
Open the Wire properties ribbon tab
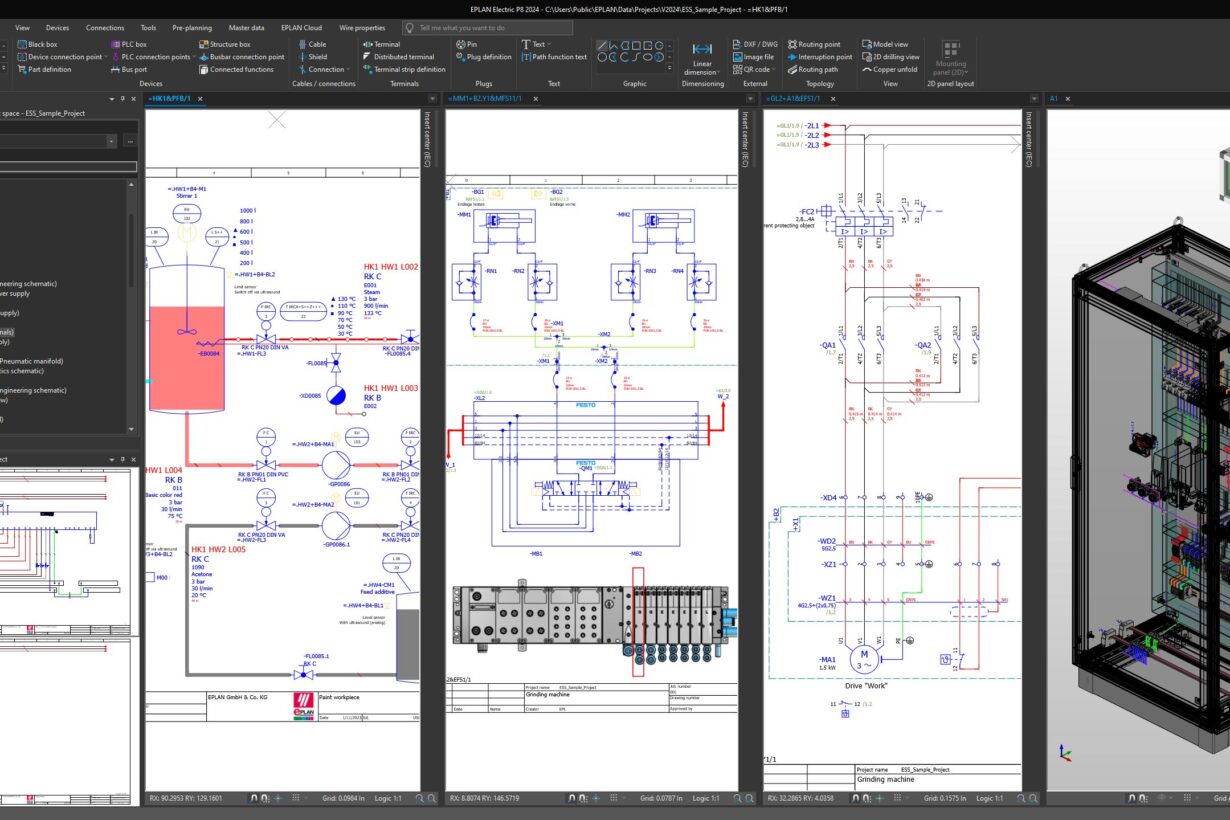click(362, 28)
